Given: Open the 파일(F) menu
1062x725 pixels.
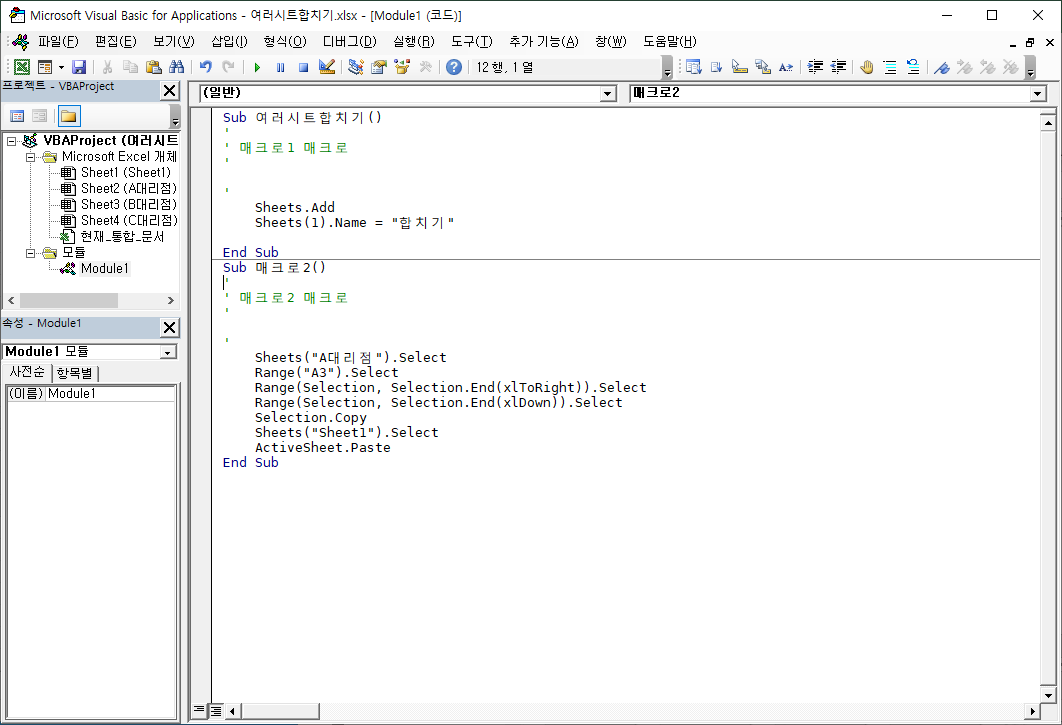Looking at the screenshot, I should pyautogui.click(x=58, y=42).
